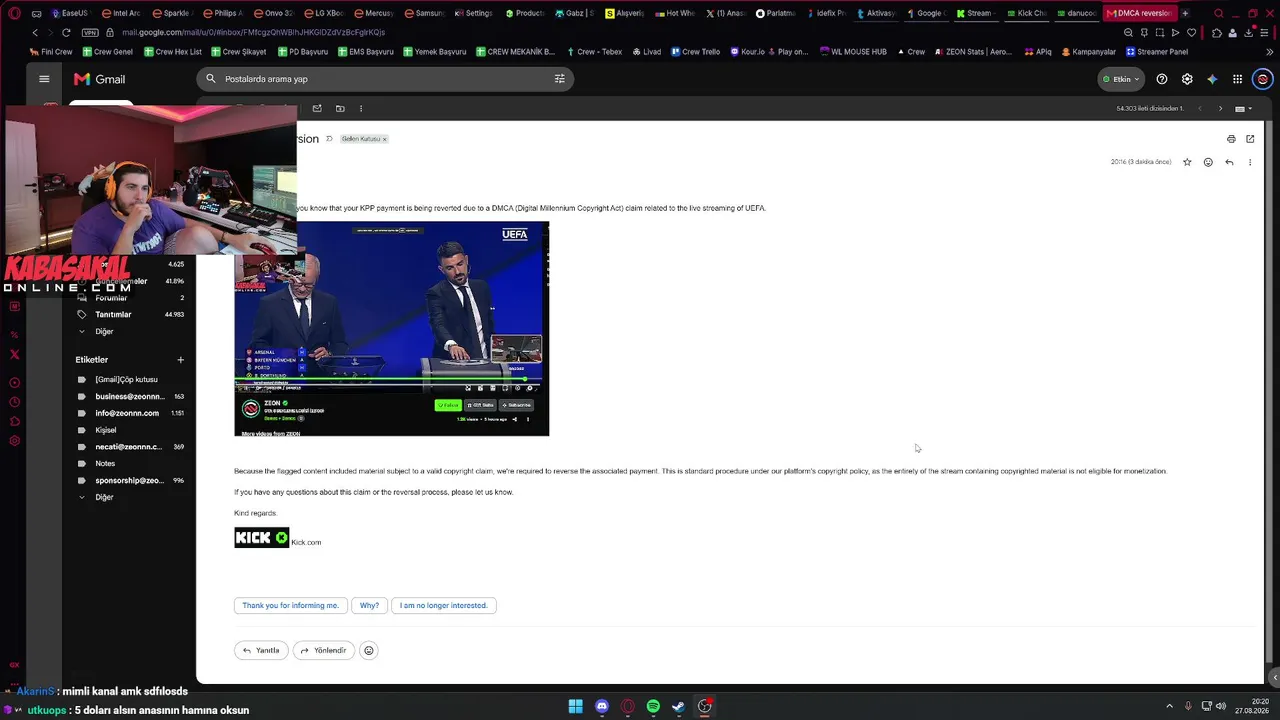This screenshot has width=1280, height=720.
Task: Click the Yönlendir forward button
Action: click(x=324, y=650)
